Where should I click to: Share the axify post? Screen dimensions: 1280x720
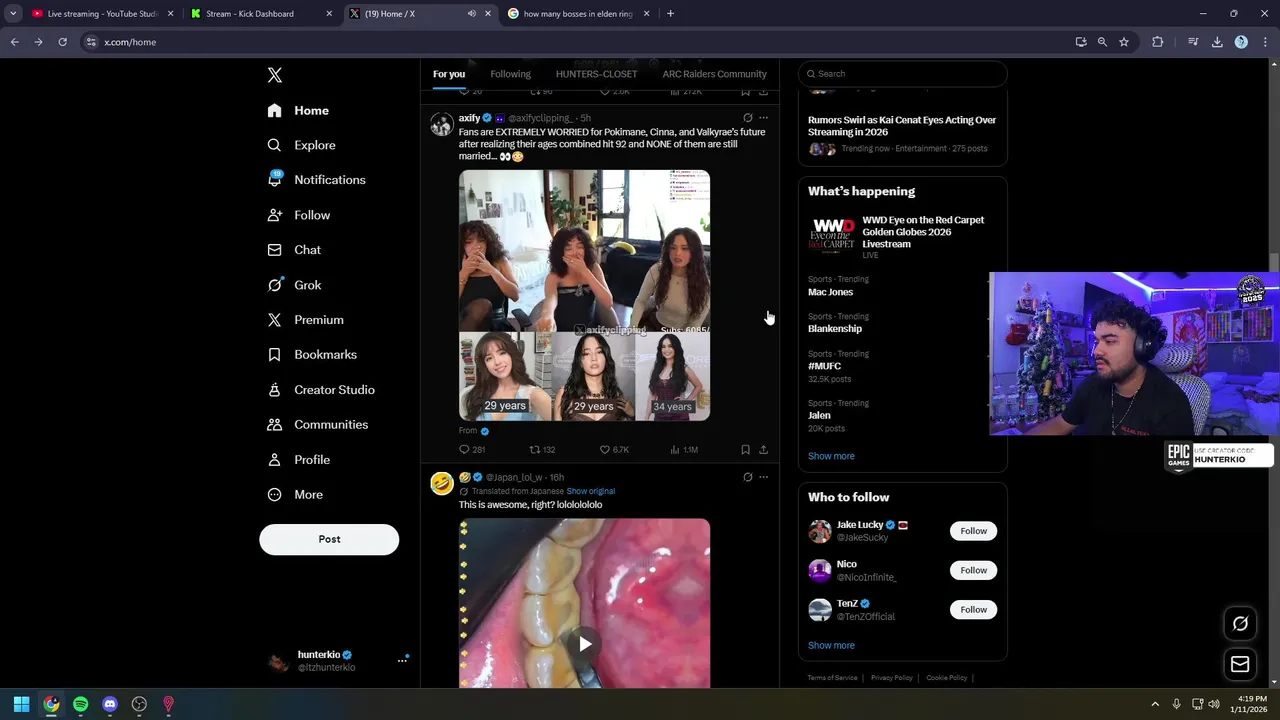coord(763,450)
